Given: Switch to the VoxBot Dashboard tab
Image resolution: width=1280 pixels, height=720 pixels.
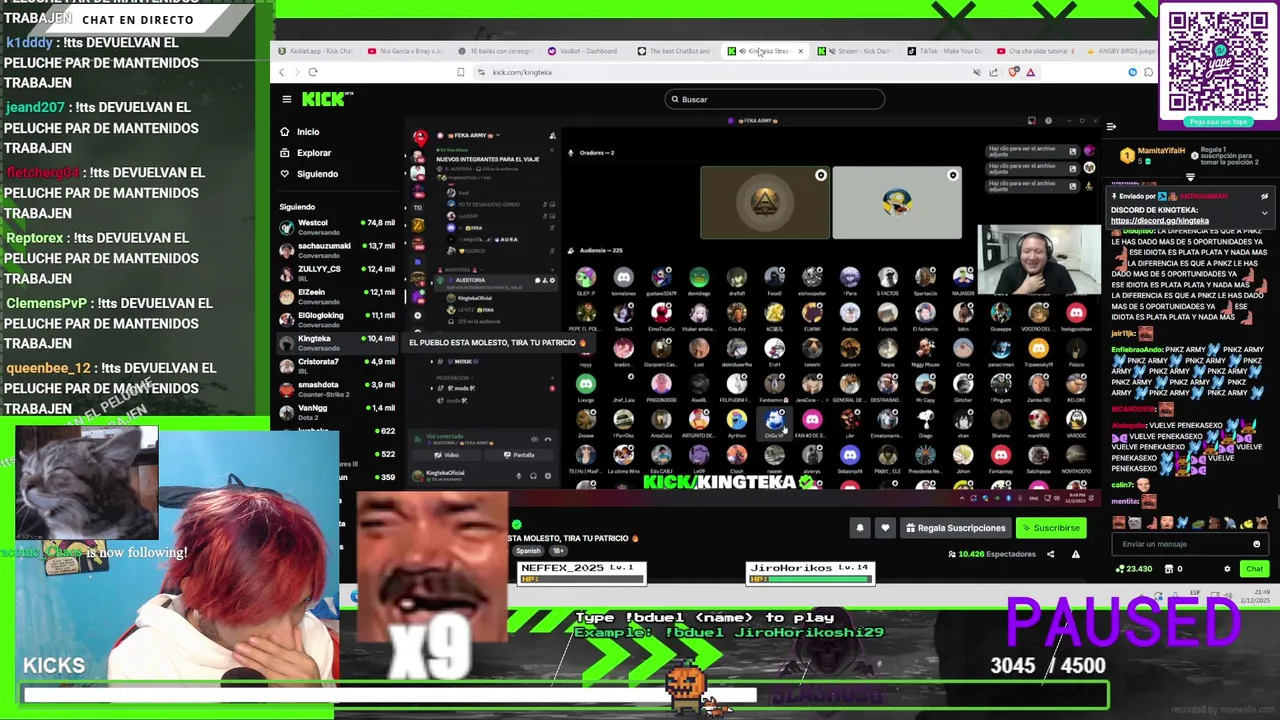Looking at the screenshot, I should (x=584, y=51).
